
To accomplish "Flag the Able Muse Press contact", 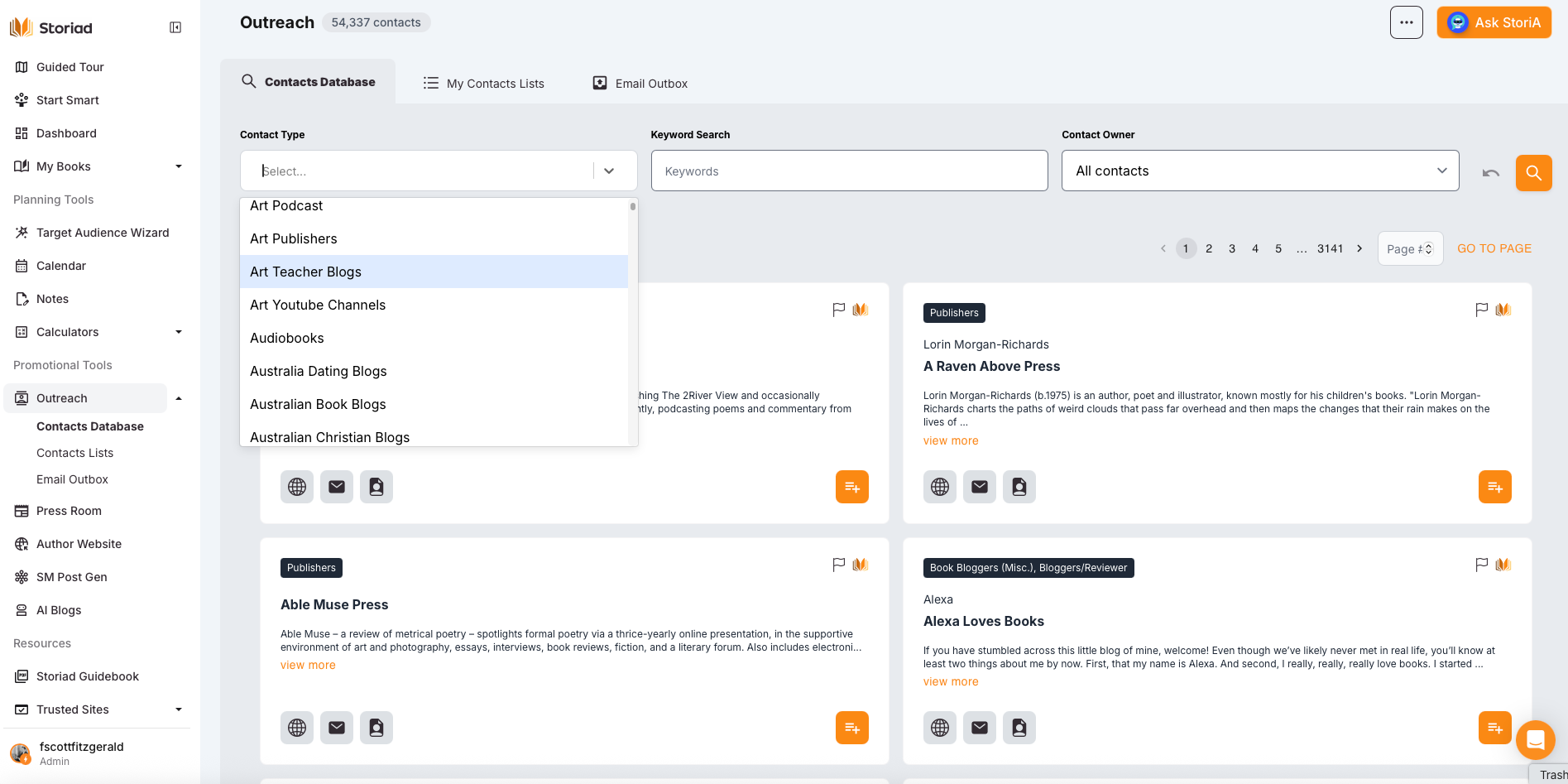I will point(838,565).
